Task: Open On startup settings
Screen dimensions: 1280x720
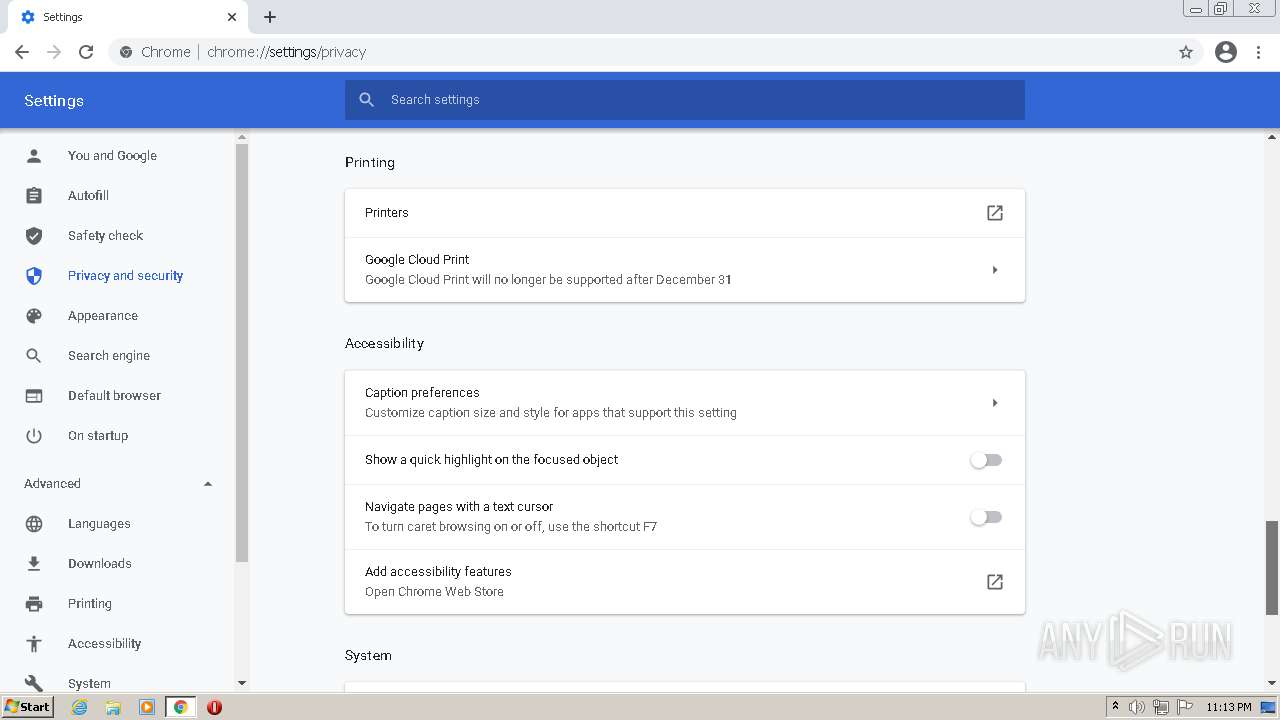Action: tap(98, 435)
